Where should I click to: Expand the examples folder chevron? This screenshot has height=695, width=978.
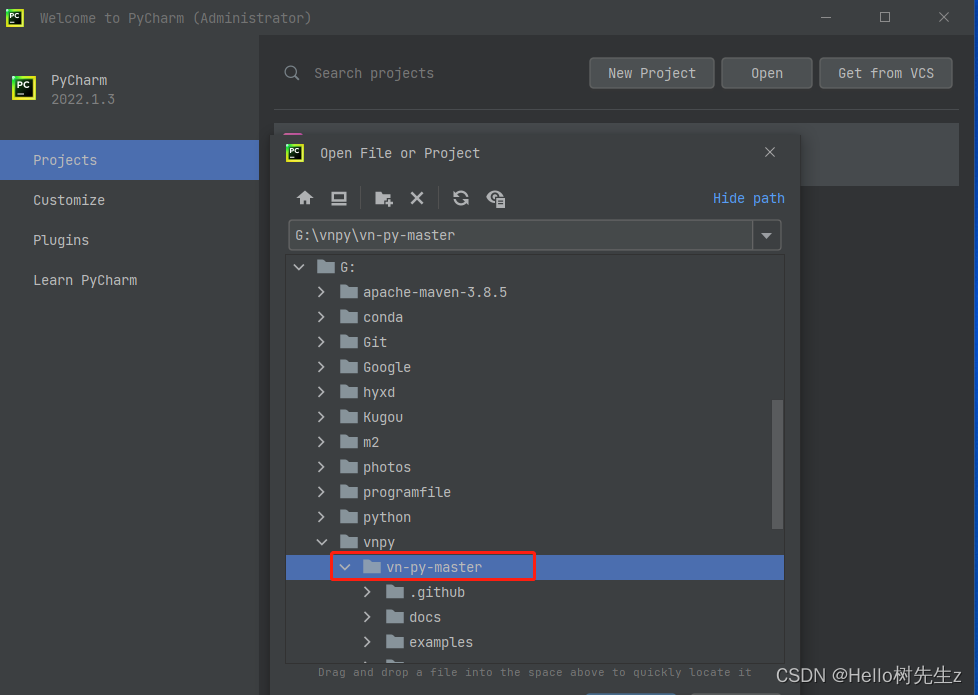(x=367, y=641)
